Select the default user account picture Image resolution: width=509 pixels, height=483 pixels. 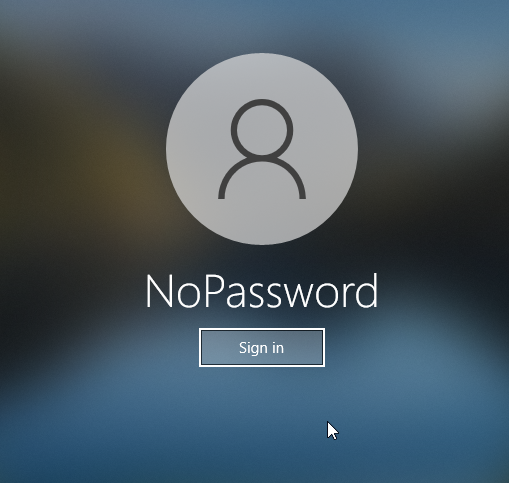262,149
